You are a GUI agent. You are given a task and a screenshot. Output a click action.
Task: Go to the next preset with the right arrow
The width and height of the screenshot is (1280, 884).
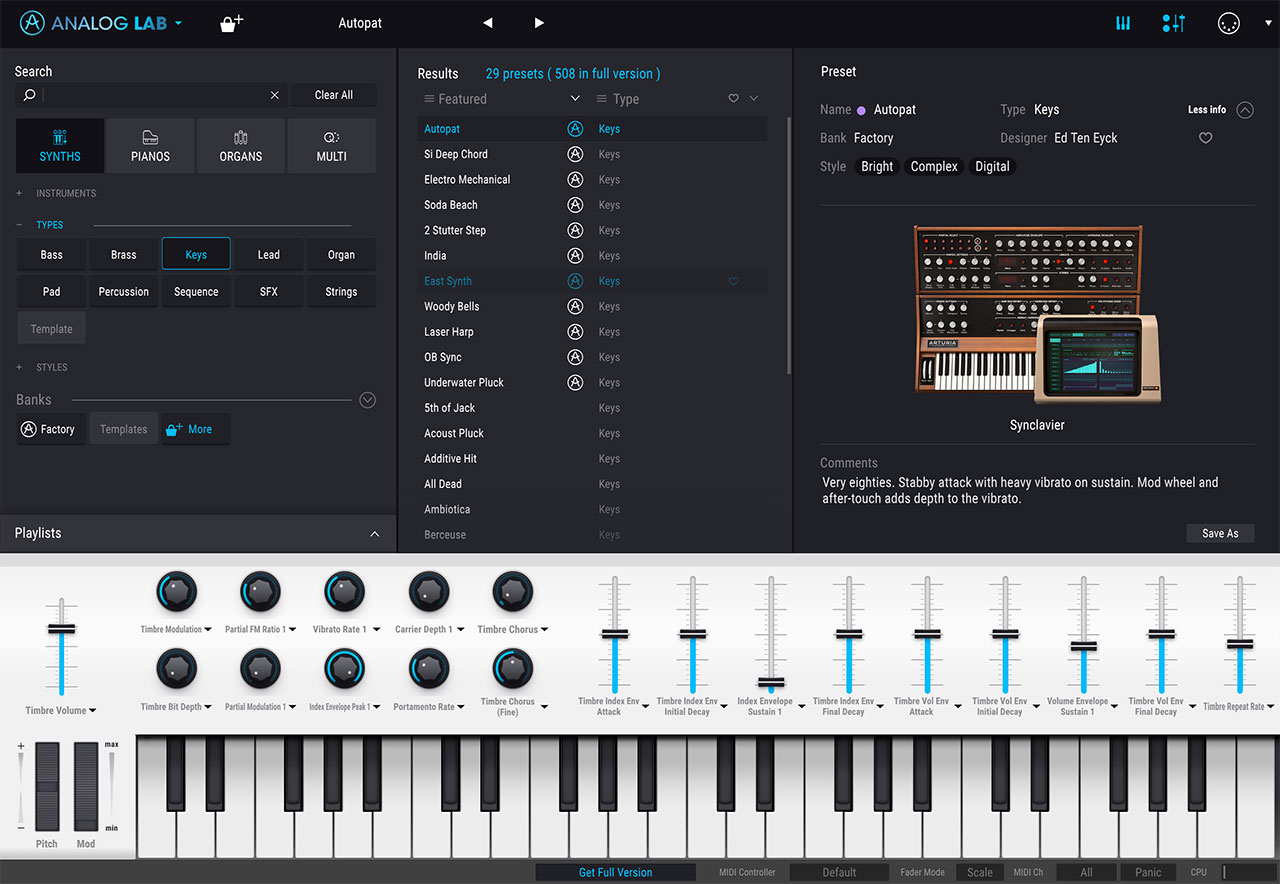pos(539,23)
